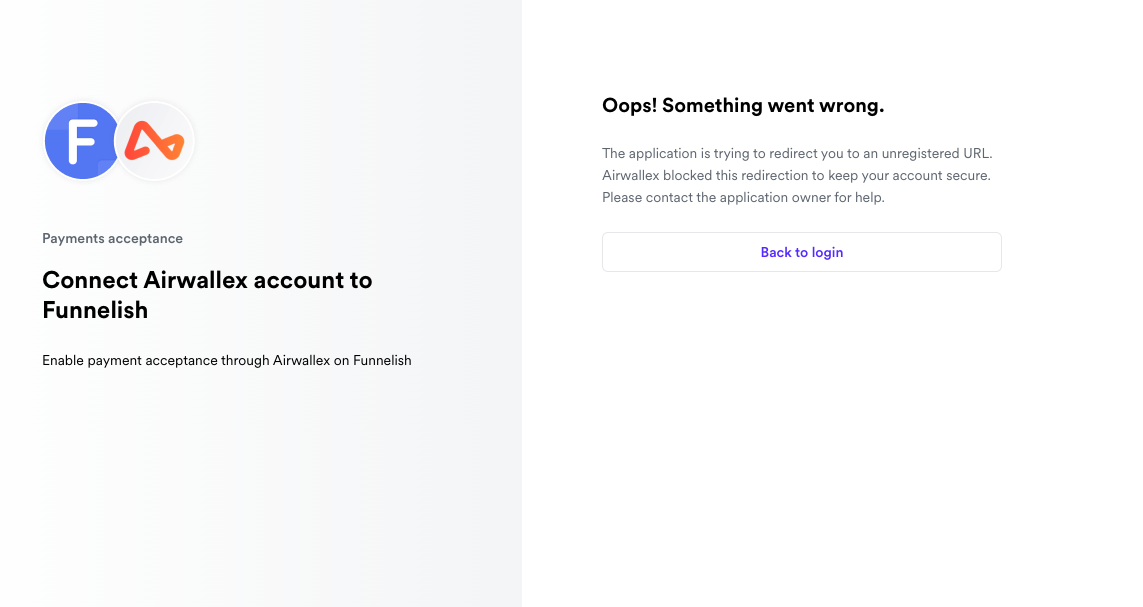Click the "Enable payment acceptance through Airwallex" description

click(x=226, y=360)
